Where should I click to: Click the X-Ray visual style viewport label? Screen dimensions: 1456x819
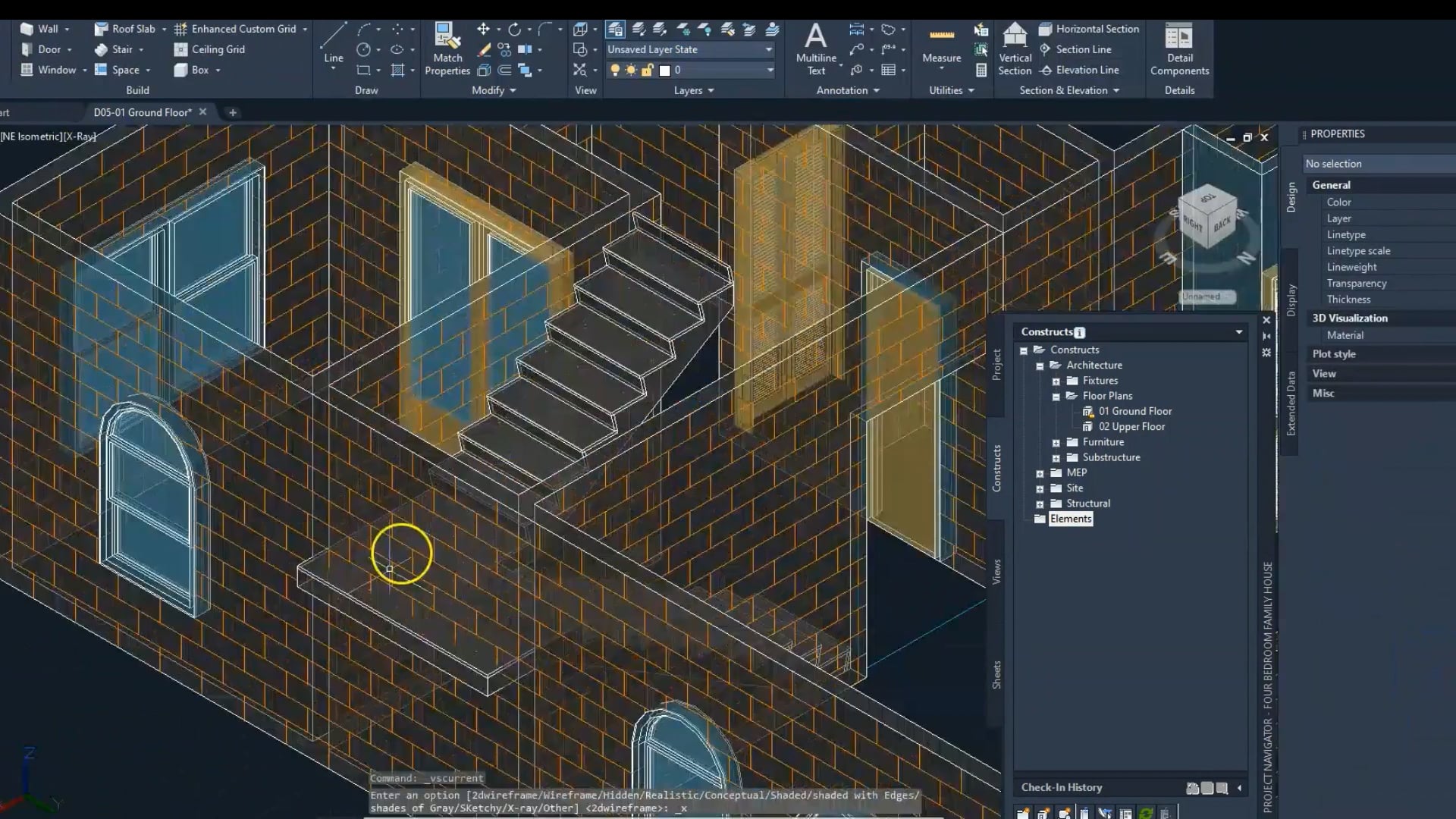click(80, 136)
